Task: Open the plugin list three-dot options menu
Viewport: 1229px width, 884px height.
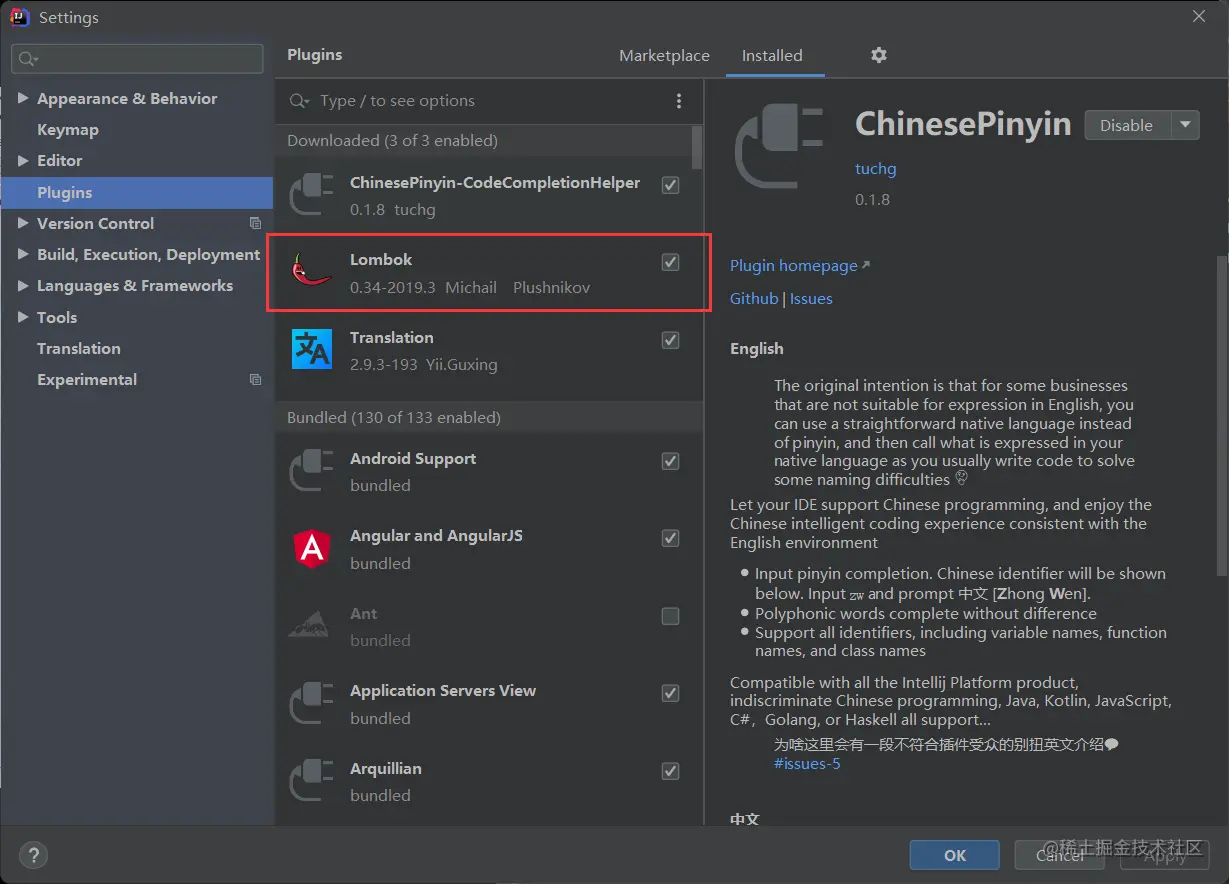Action: (679, 101)
